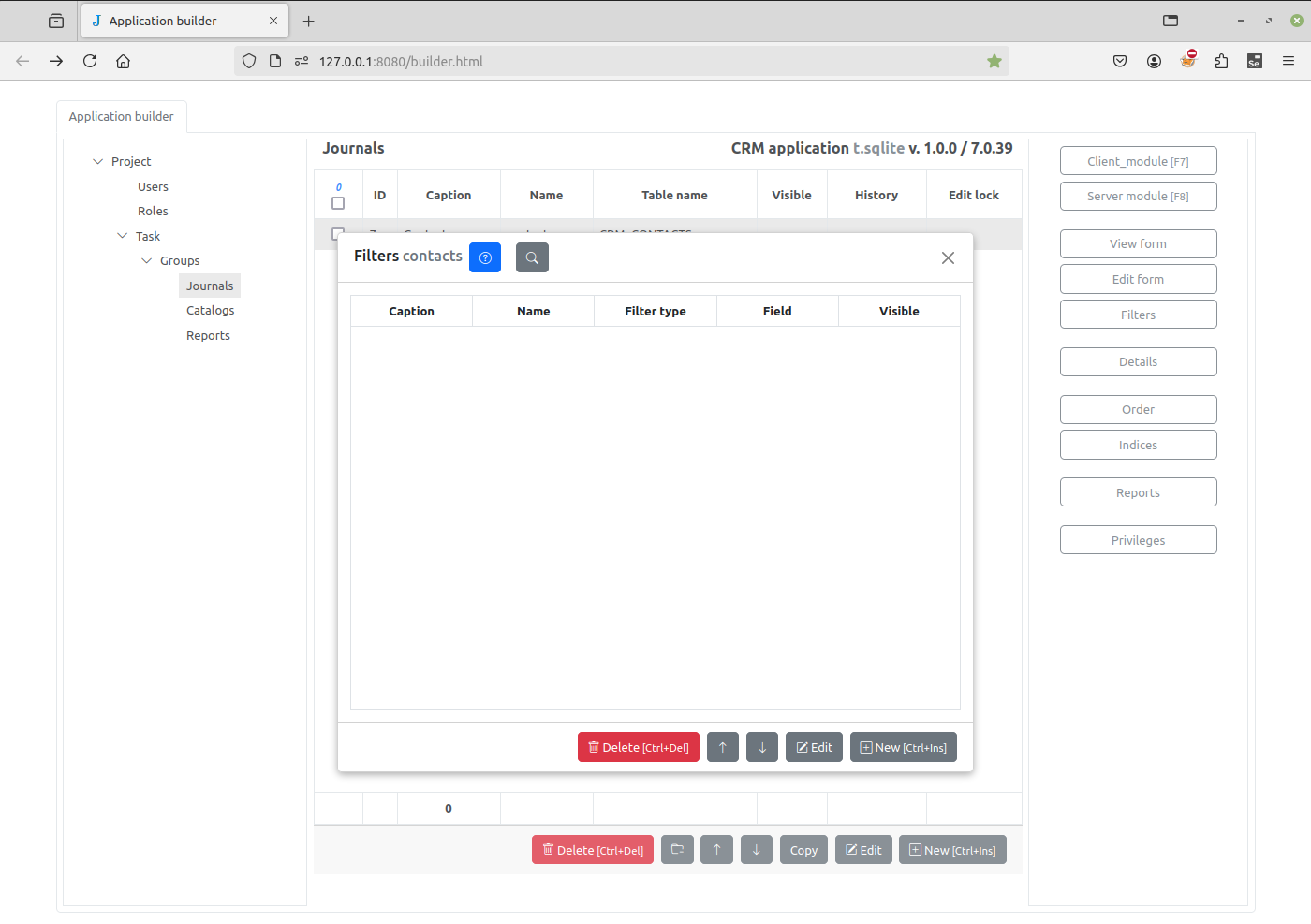
Task: Move filter up with dialog arrow button
Action: pos(723,747)
